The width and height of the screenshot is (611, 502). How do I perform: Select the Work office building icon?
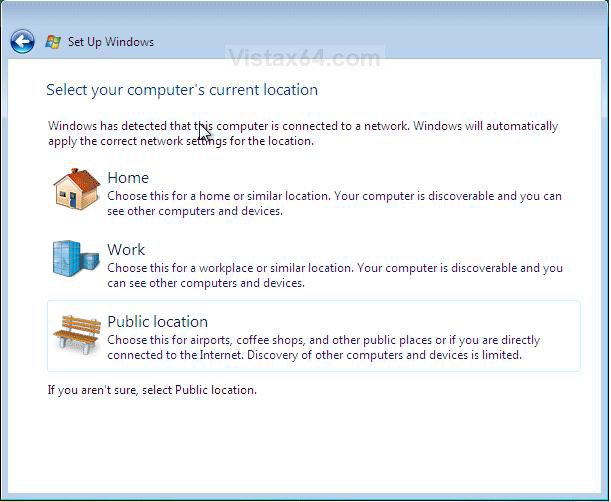point(76,258)
